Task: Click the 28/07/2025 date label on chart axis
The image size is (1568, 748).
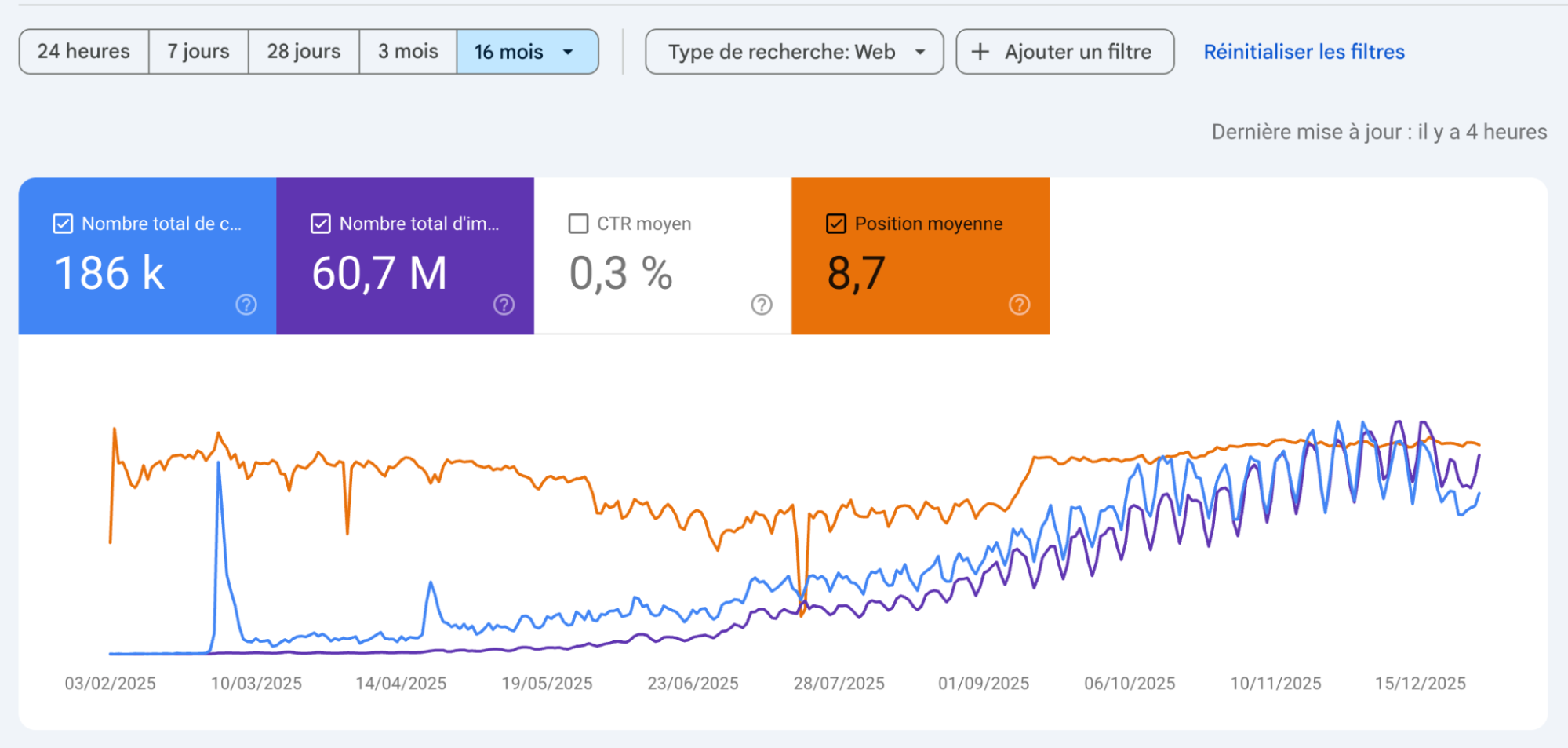Action: point(839,684)
